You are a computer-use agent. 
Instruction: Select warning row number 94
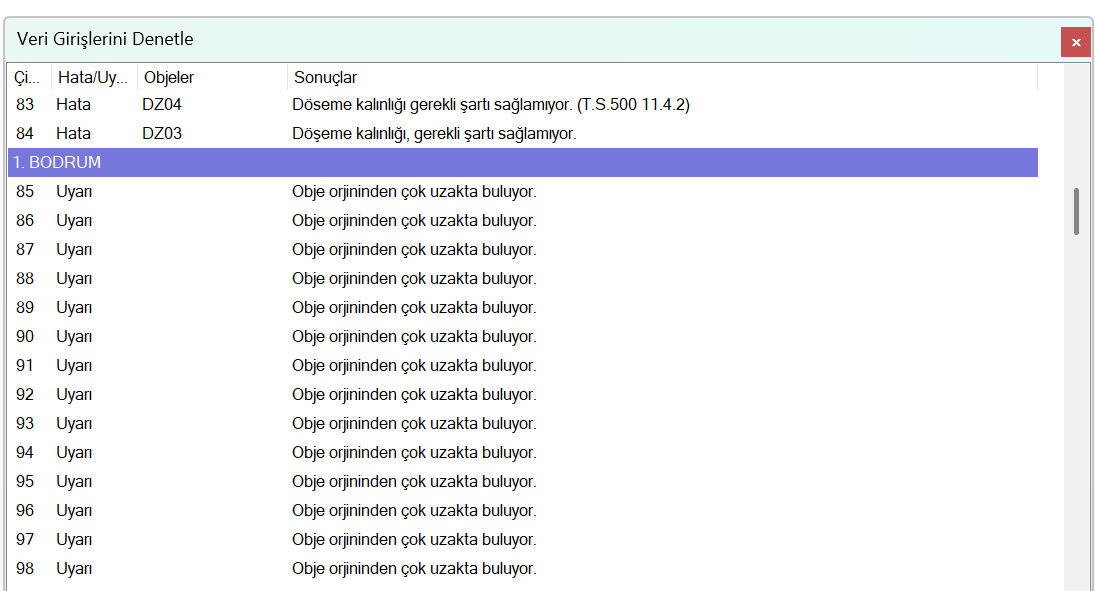(x=523, y=453)
